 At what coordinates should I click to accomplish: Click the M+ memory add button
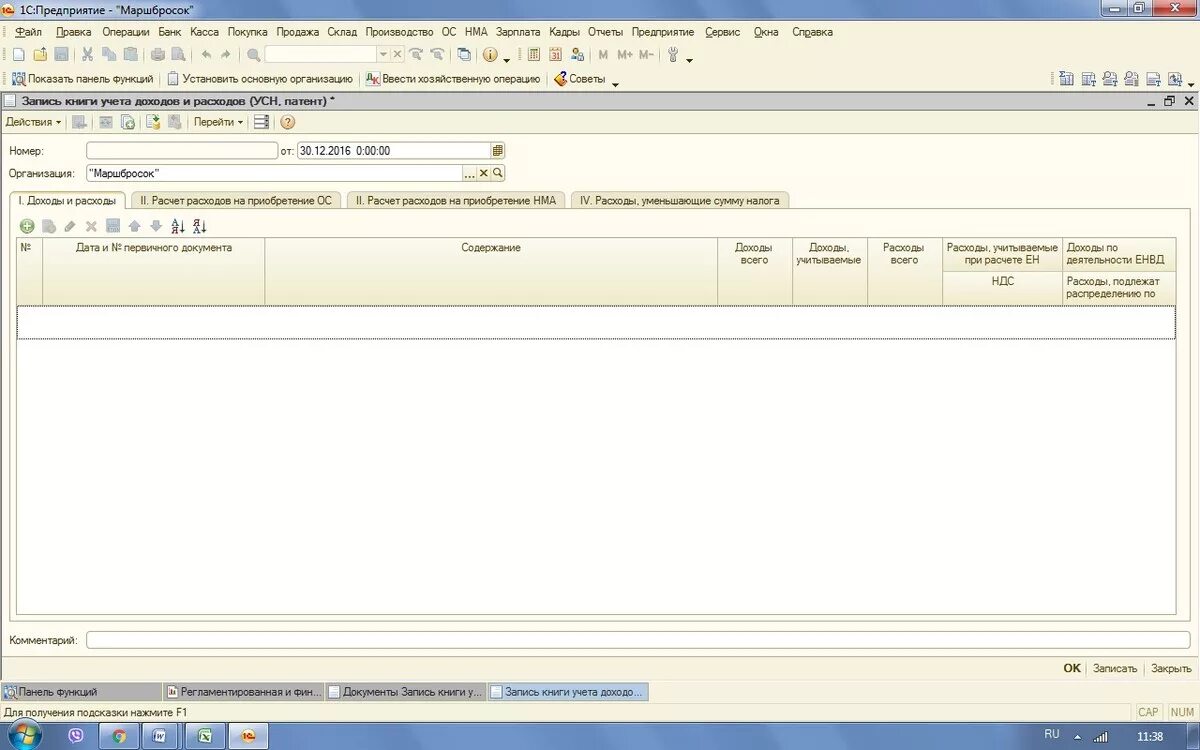pos(625,55)
